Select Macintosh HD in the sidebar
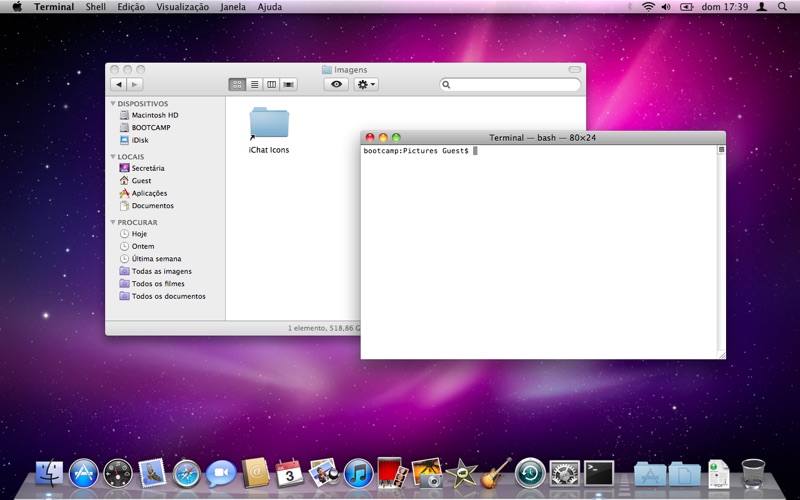 tap(154, 116)
